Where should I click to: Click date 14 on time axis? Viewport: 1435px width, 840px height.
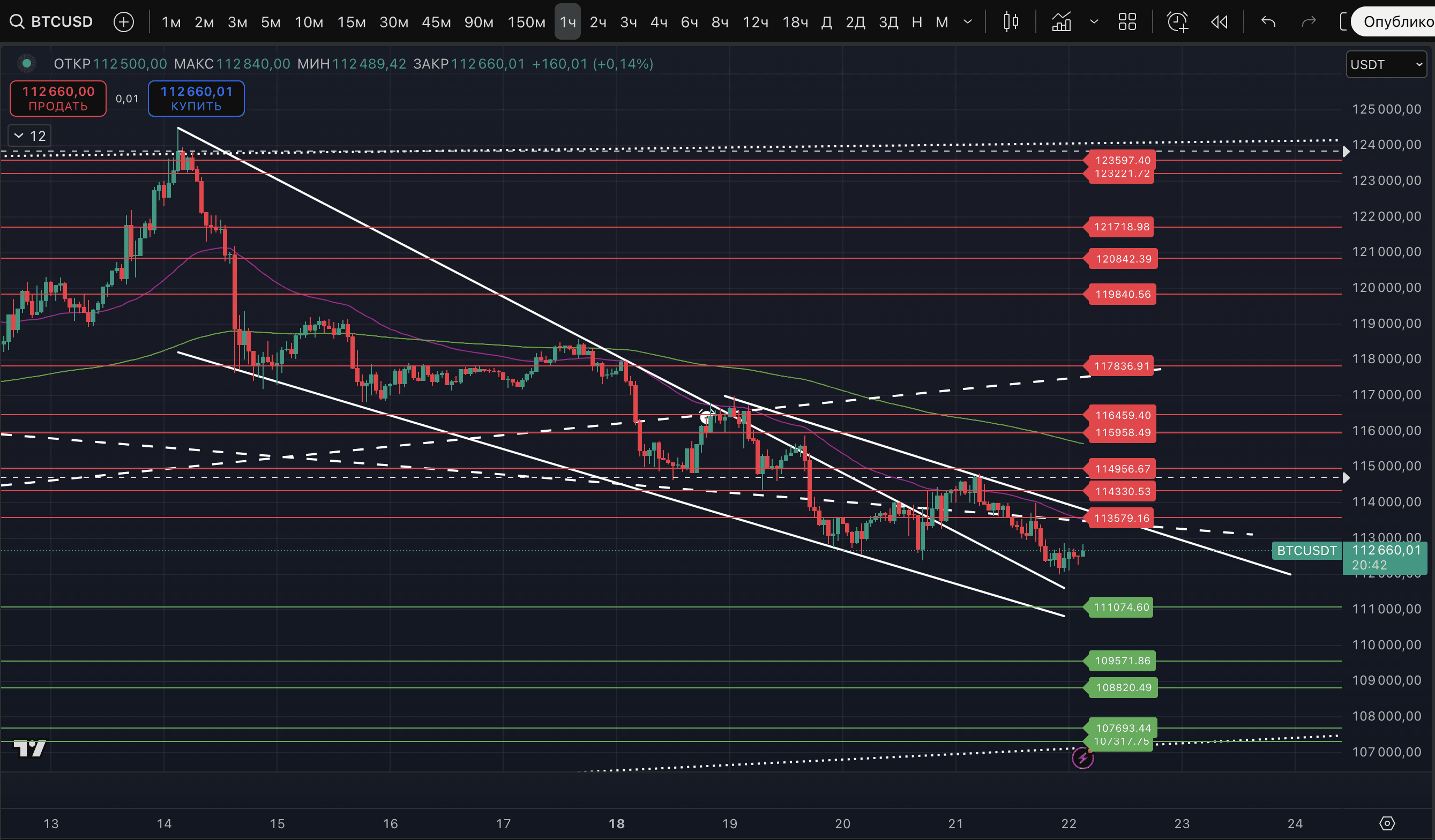click(x=164, y=823)
